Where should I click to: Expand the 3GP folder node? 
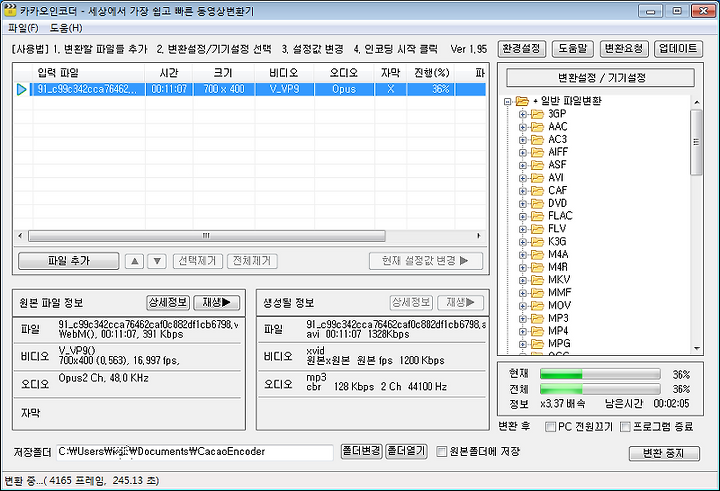523,114
